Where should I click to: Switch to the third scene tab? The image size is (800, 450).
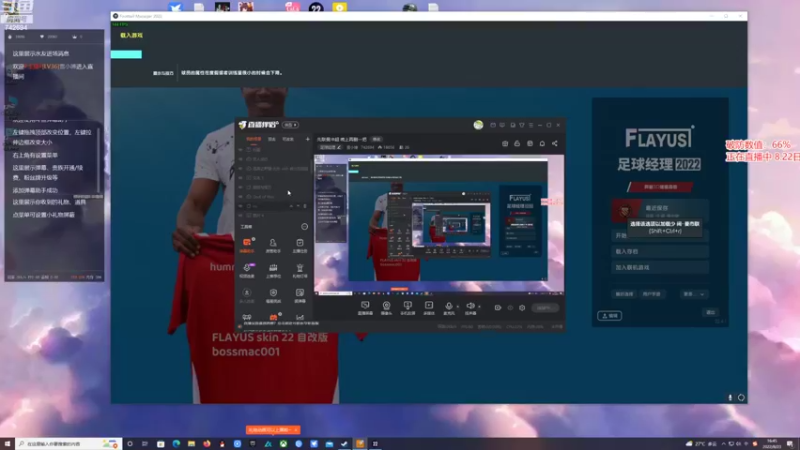[x=288, y=139]
